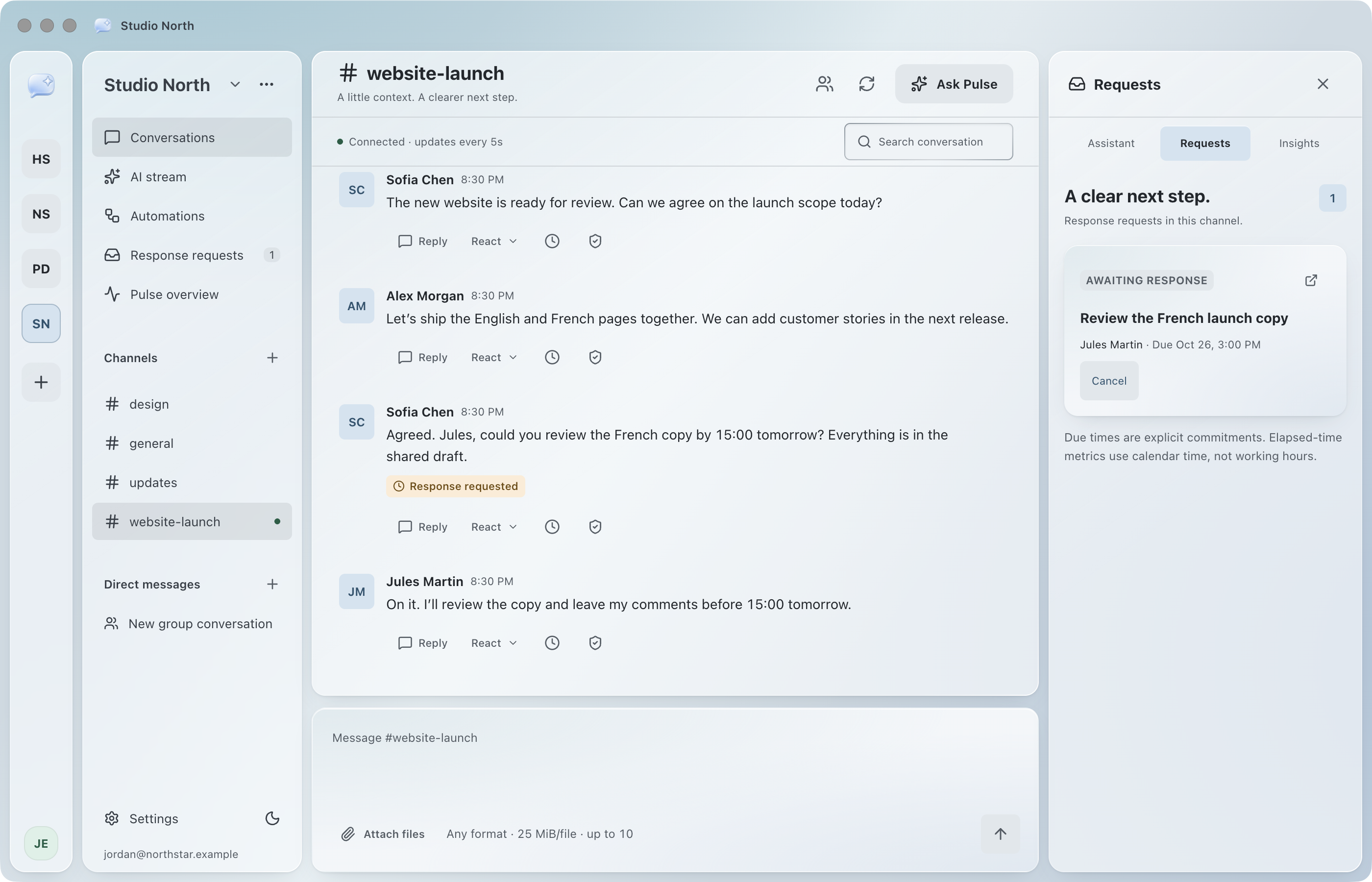The width and height of the screenshot is (1372, 882).
Task: Click the Search conversation field
Action: pos(928,142)
